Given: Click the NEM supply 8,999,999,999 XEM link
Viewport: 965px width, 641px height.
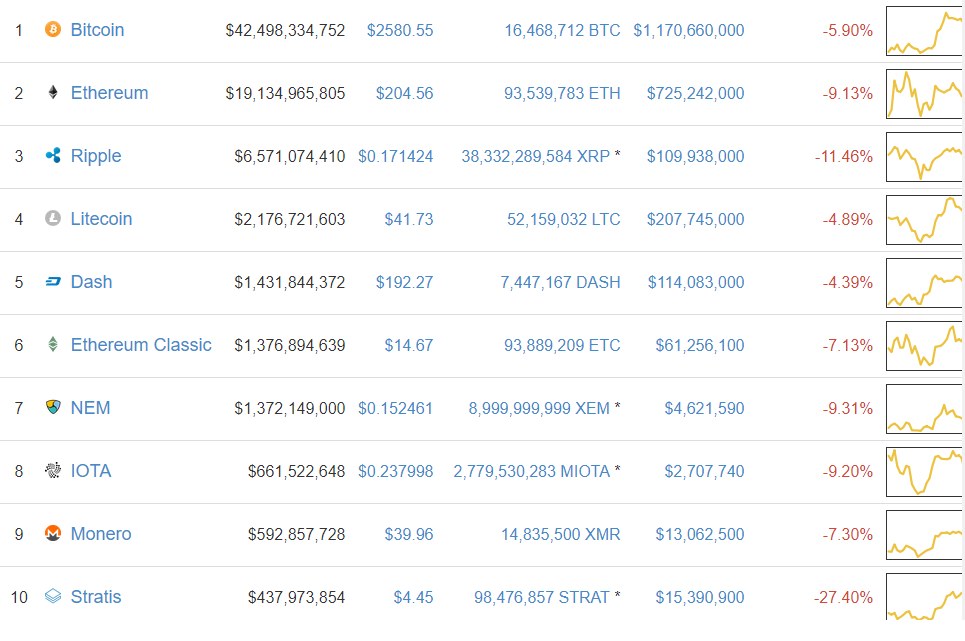Looking at the screenshot, I should coord(539,408).
